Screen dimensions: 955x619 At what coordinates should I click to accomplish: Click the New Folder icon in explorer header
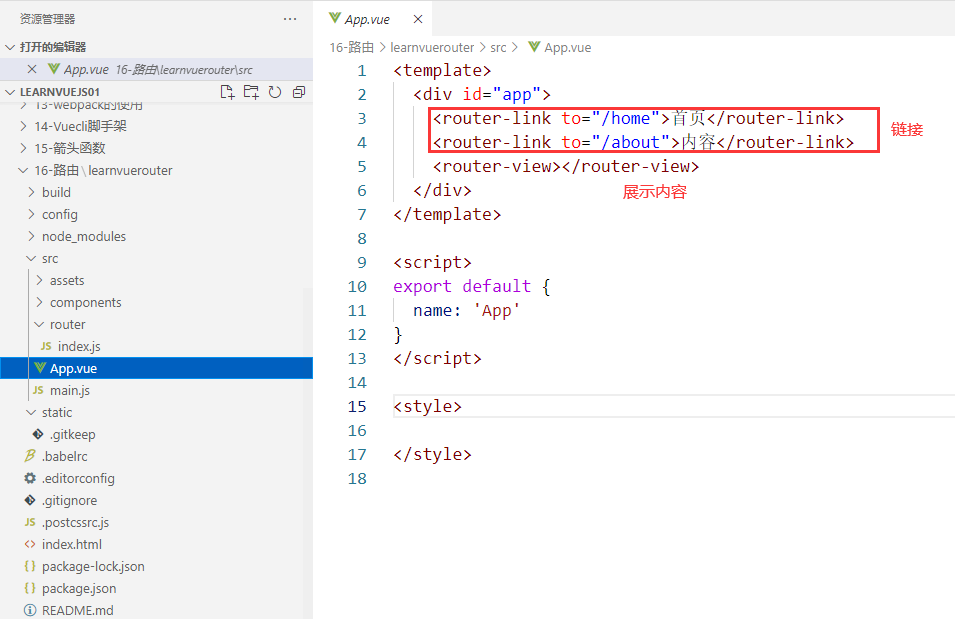251,92
